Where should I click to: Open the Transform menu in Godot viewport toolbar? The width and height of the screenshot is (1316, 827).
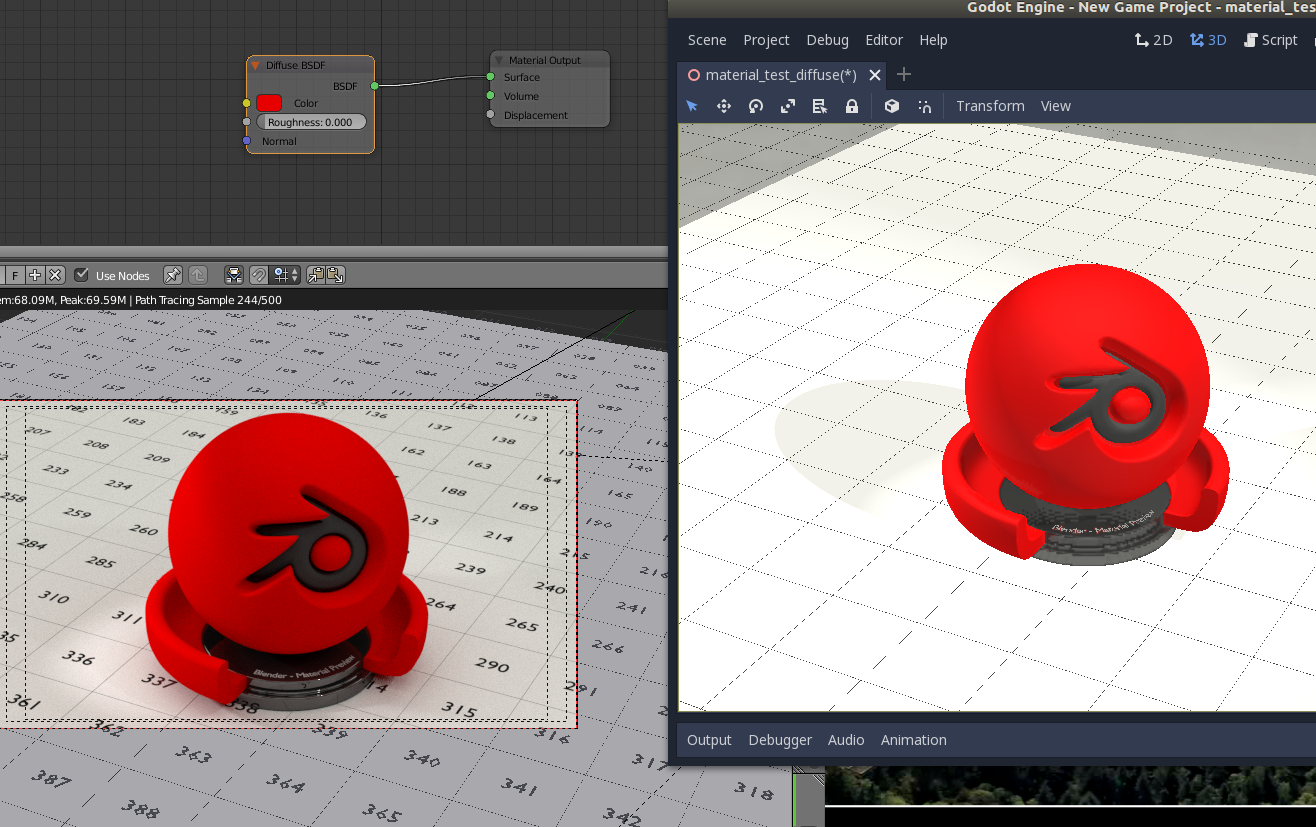click(x=990, y=106)
